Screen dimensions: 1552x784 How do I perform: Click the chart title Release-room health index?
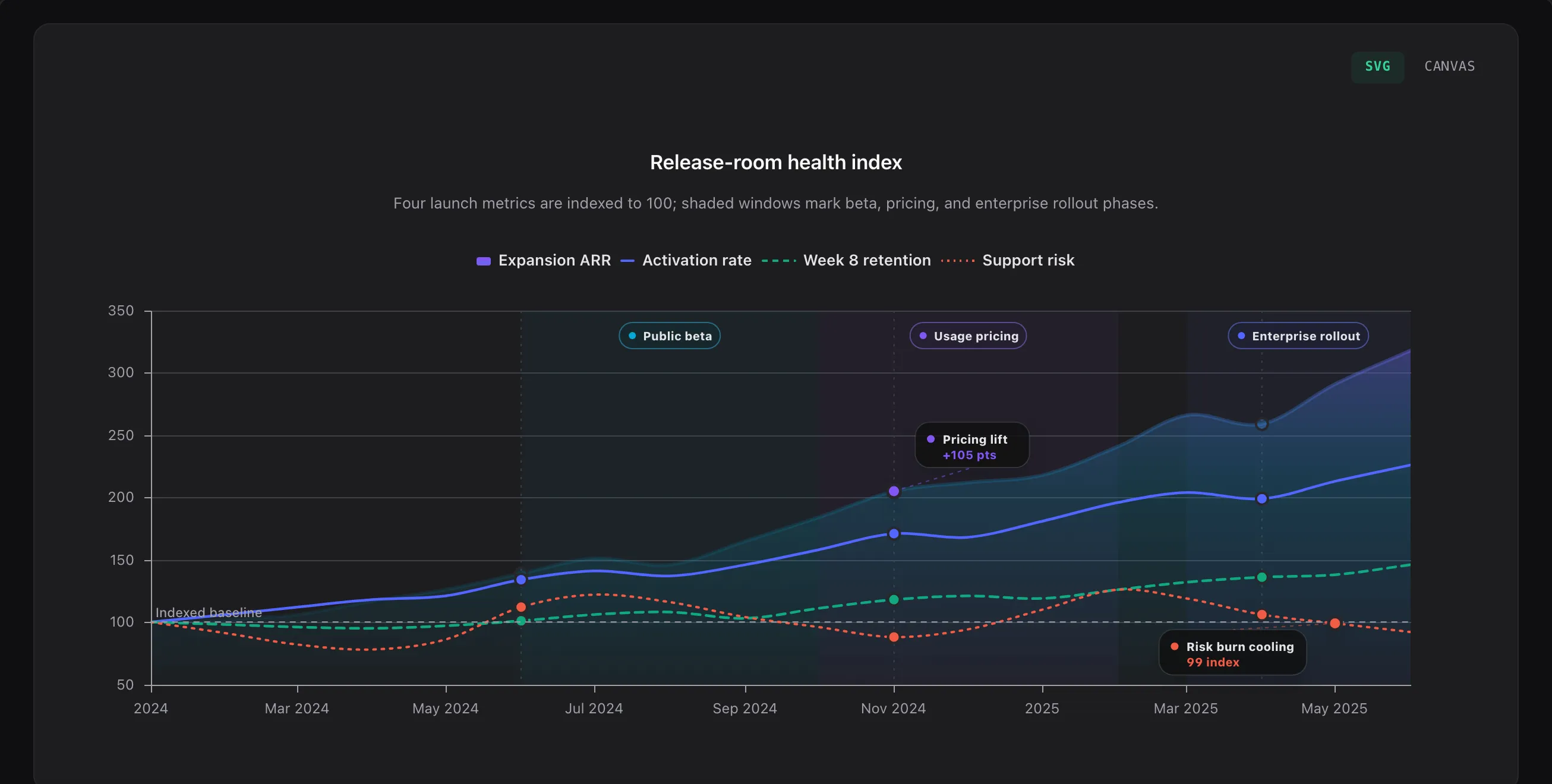[776, 163]
